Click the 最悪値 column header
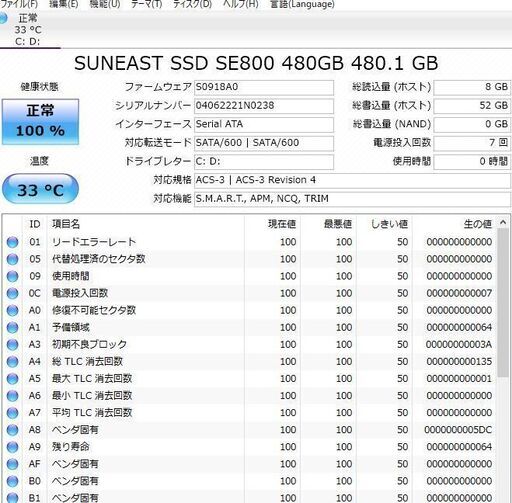The height and width of the screenshot is (503, 512). 328,224
